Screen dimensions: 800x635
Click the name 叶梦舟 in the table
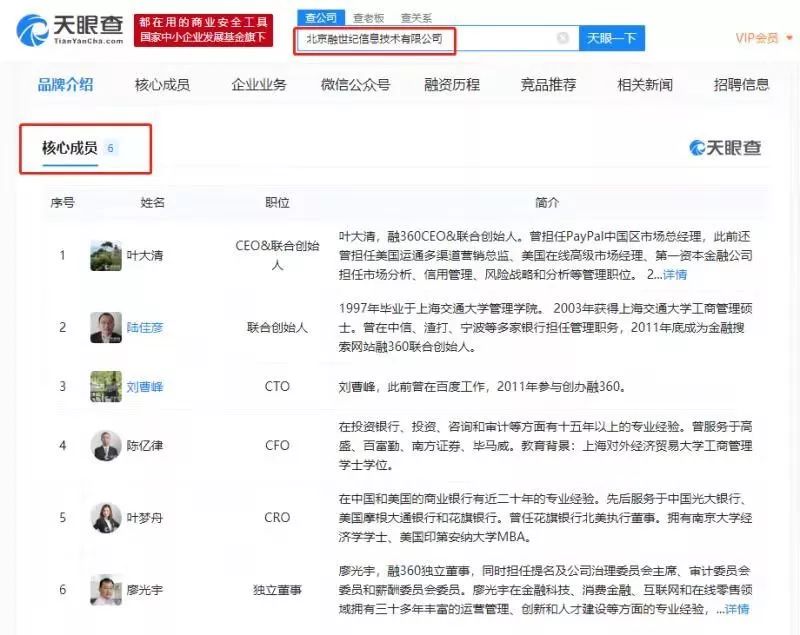(145, 518)
